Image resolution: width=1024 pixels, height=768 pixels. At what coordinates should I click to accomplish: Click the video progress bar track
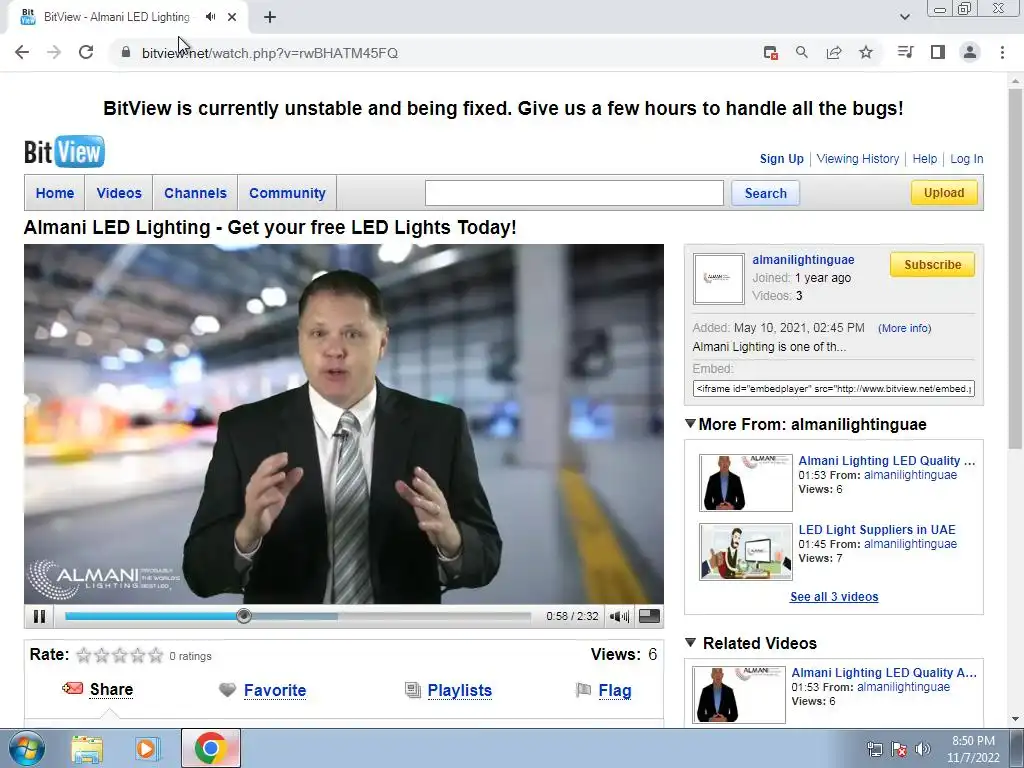(x=298, y=616)
